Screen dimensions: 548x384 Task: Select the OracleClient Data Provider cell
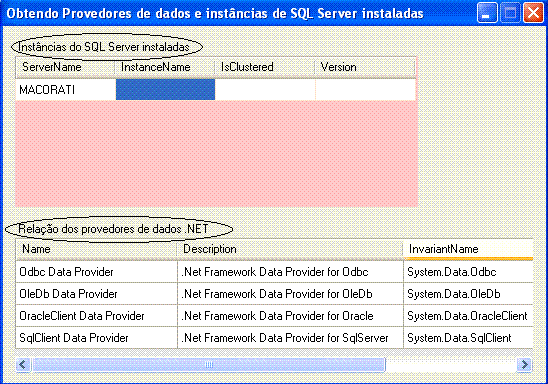96,316
